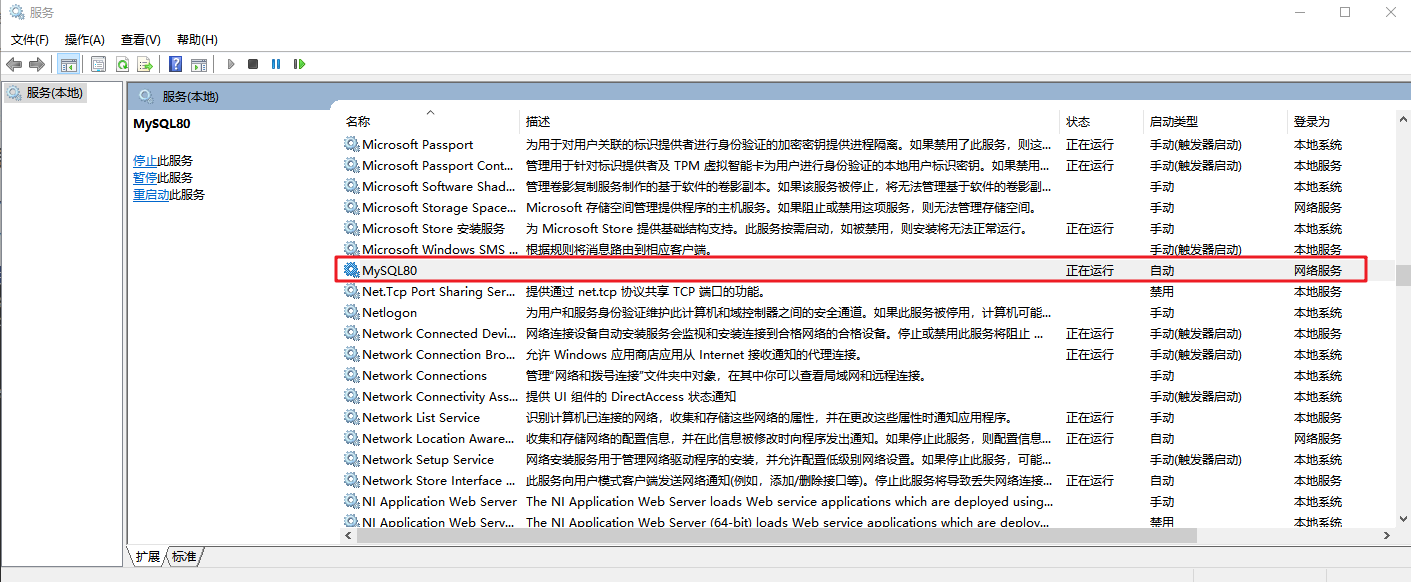
Task: Click the Restart Service toolbar icon
Action: tap(299, 64)
